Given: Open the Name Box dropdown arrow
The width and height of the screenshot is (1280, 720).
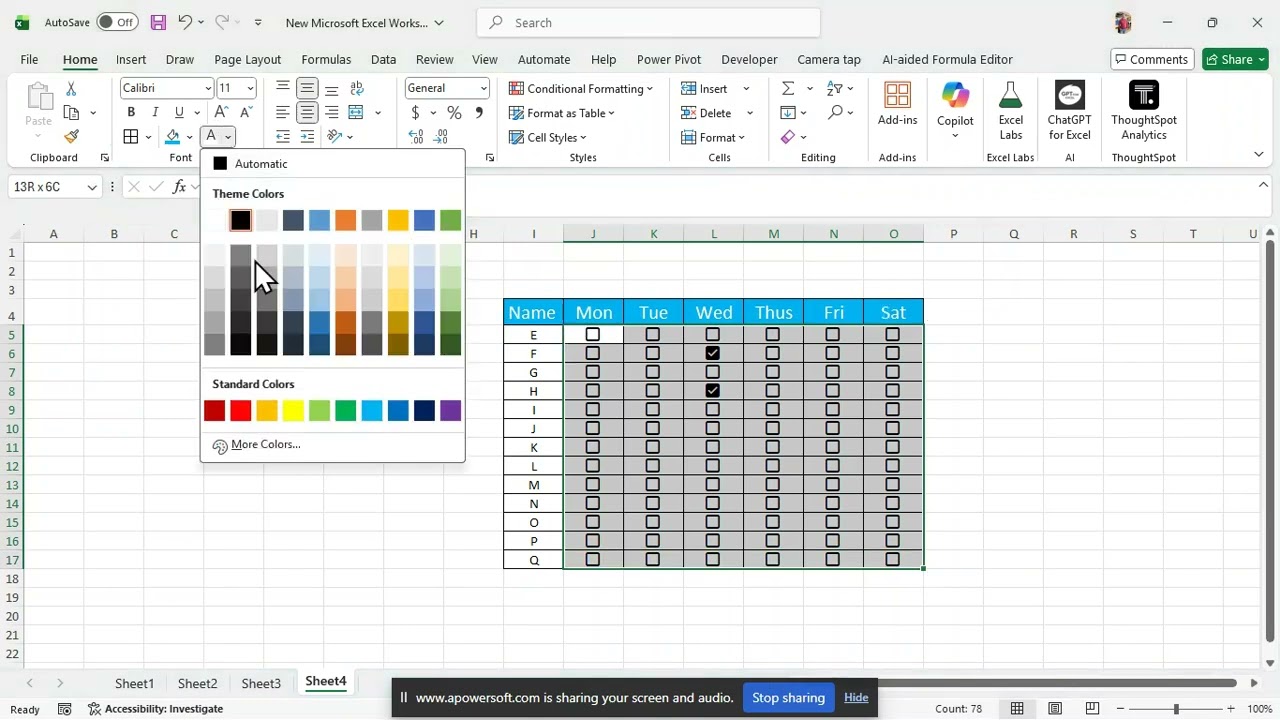Looking at the screenshot, I should [92, 187].
